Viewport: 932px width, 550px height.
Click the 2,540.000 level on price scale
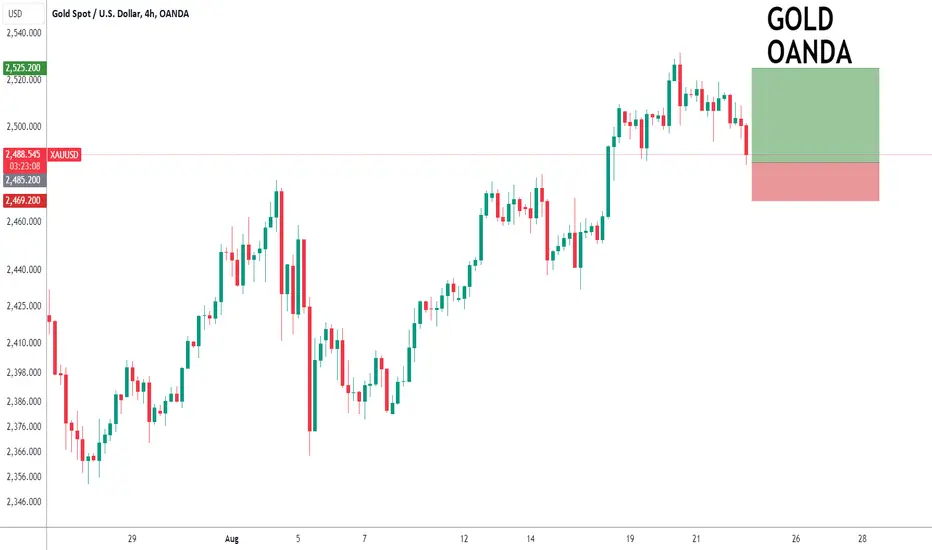[24, 33]
